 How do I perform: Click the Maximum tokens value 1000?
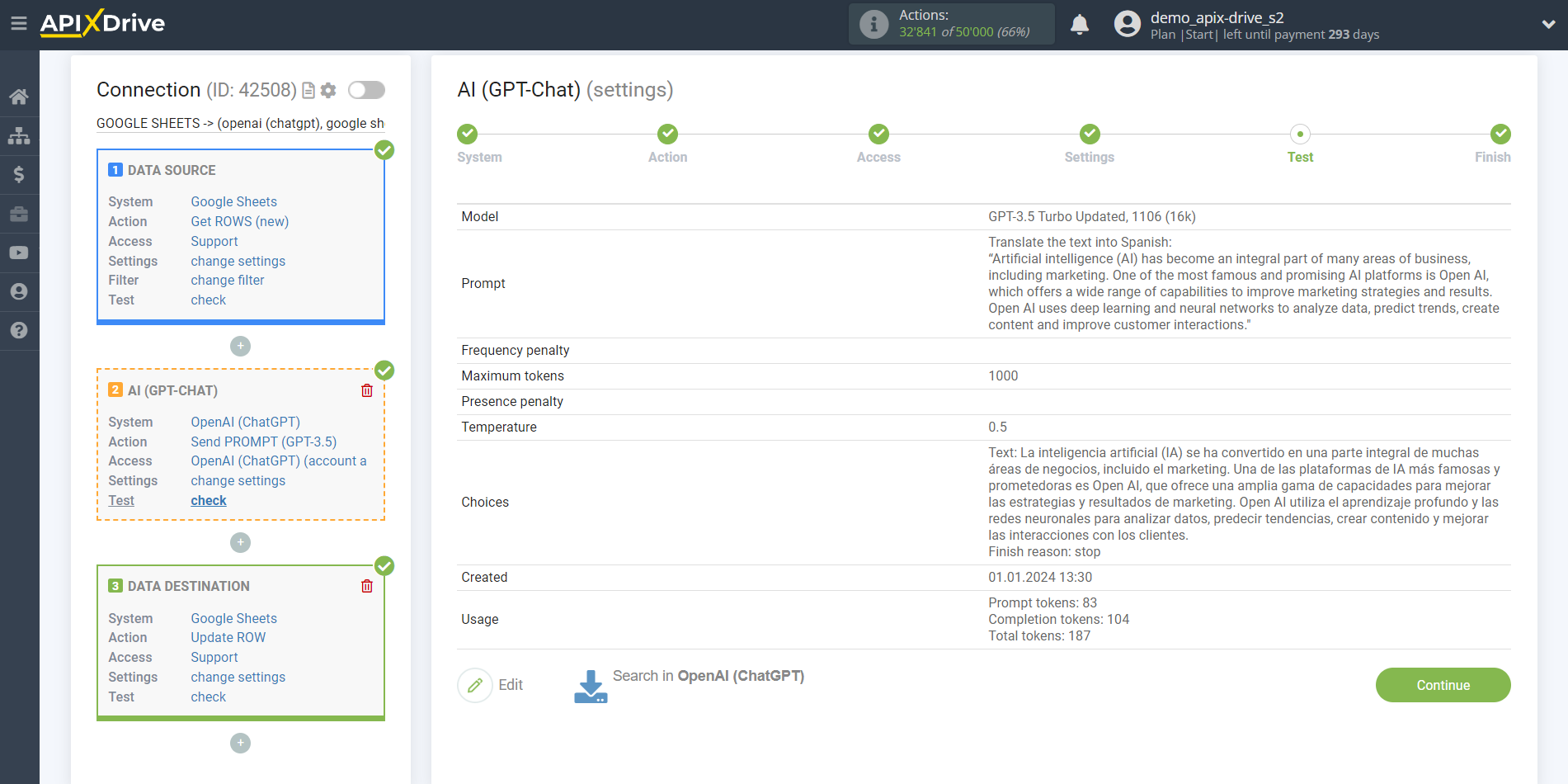(x=1003, y=376)
